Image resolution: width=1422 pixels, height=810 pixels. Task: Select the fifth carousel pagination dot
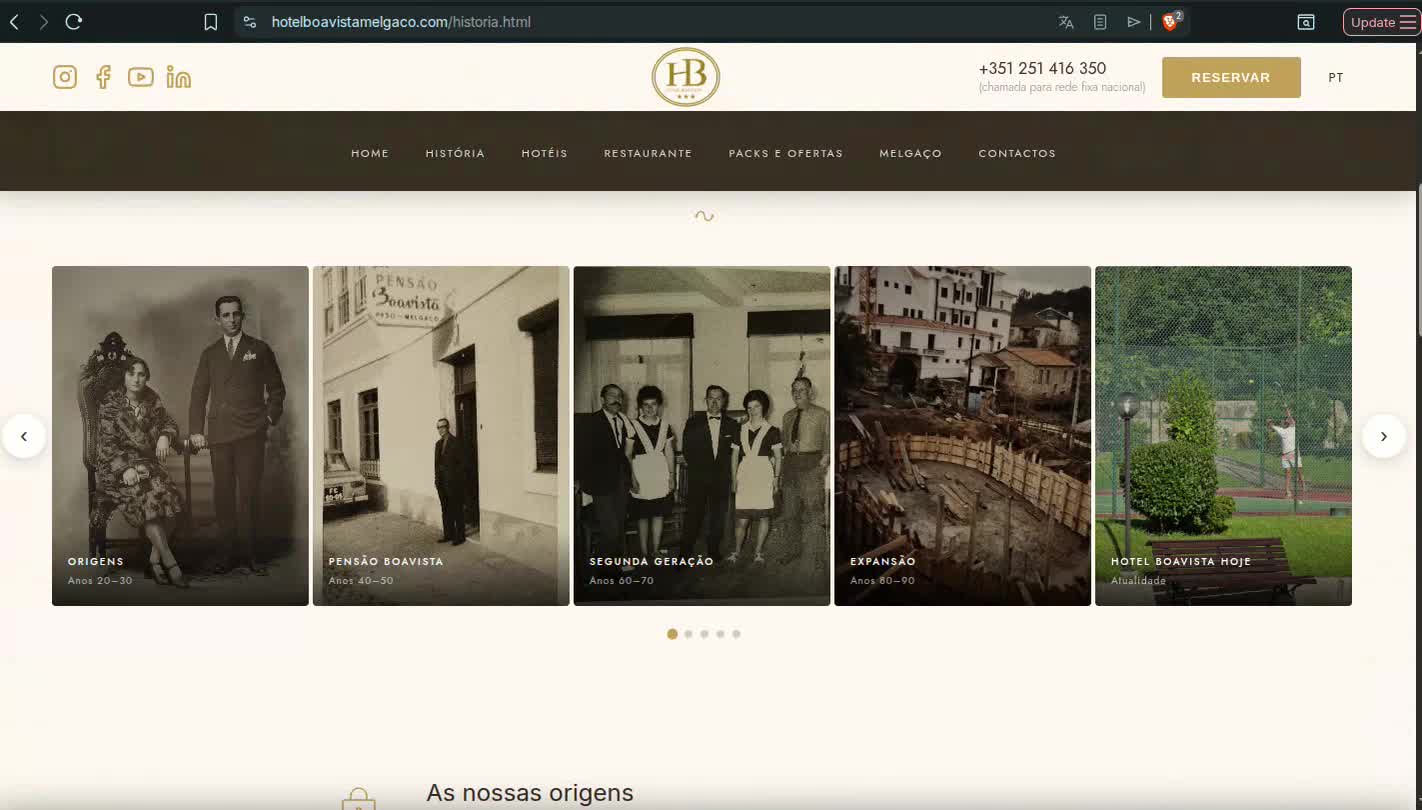pos(736,634)
